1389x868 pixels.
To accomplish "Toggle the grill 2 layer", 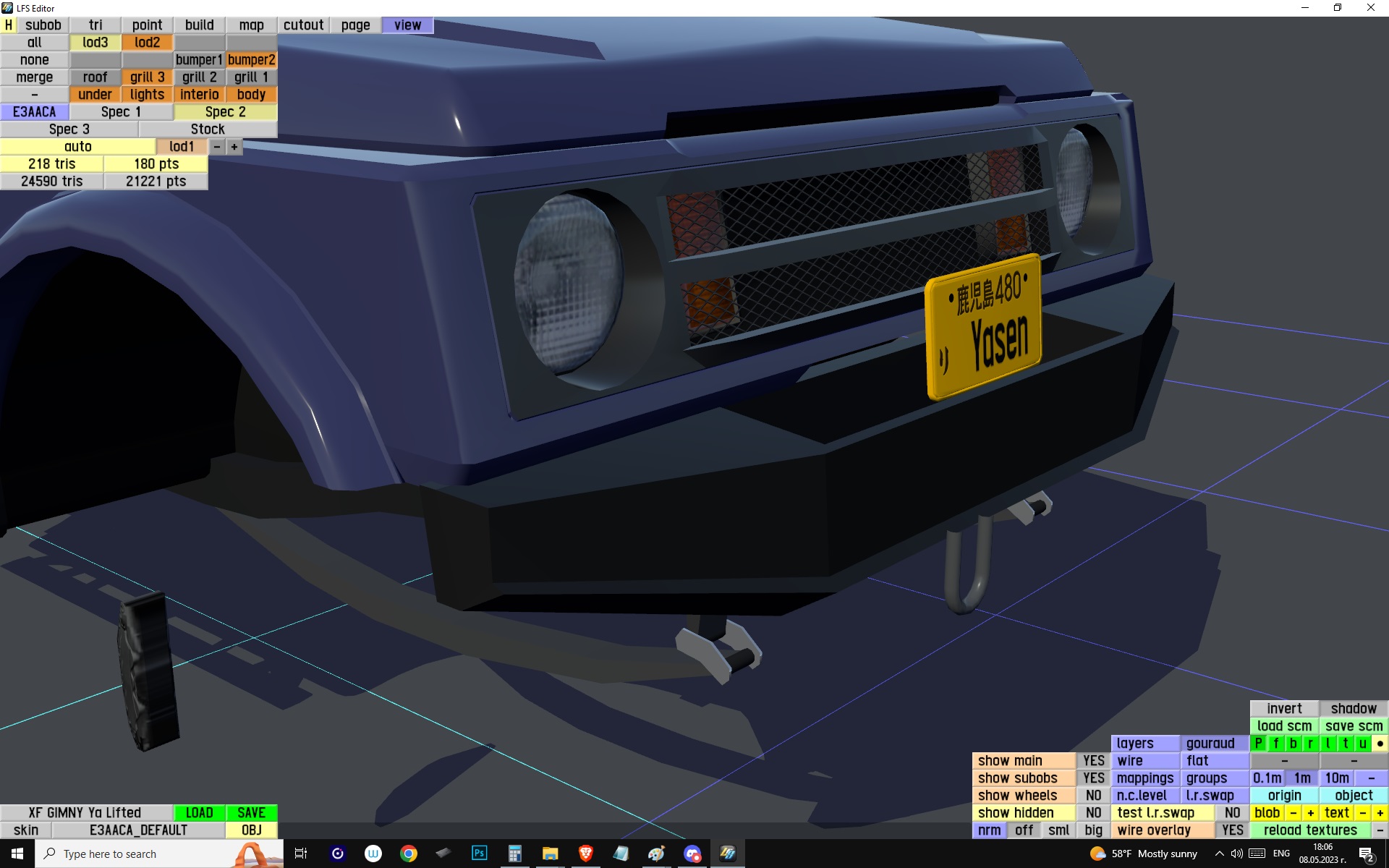I will 199,77.
